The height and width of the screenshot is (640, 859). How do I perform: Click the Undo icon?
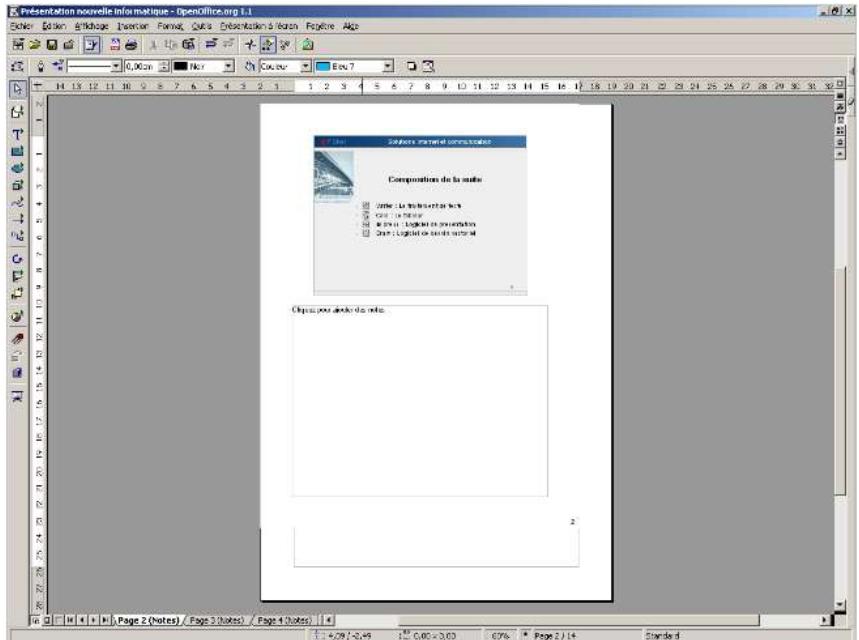pyautogui.click(x=211, y=44)
